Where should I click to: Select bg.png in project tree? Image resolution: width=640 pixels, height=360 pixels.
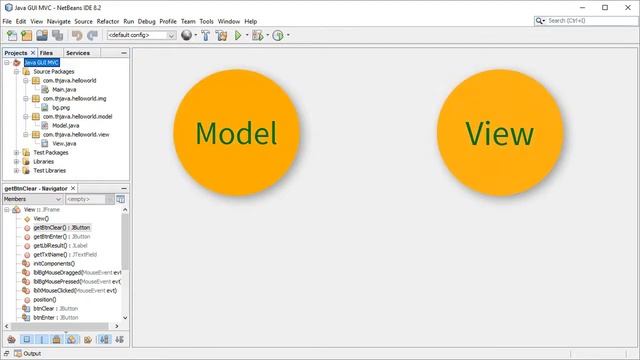coord(61,107)
